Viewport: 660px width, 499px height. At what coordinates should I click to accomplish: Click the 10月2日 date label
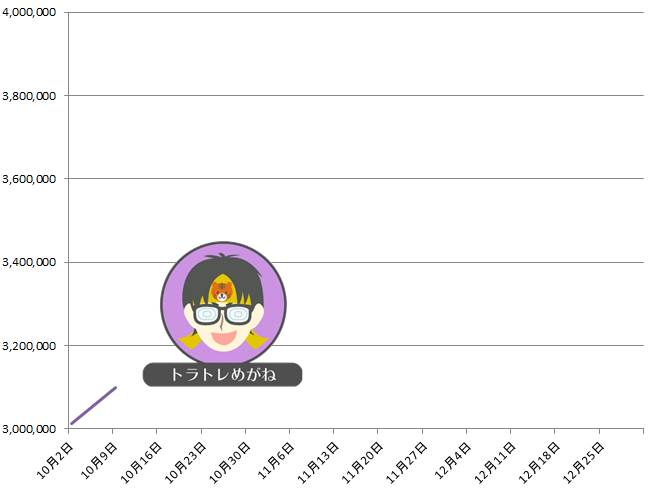coord(55,461)
